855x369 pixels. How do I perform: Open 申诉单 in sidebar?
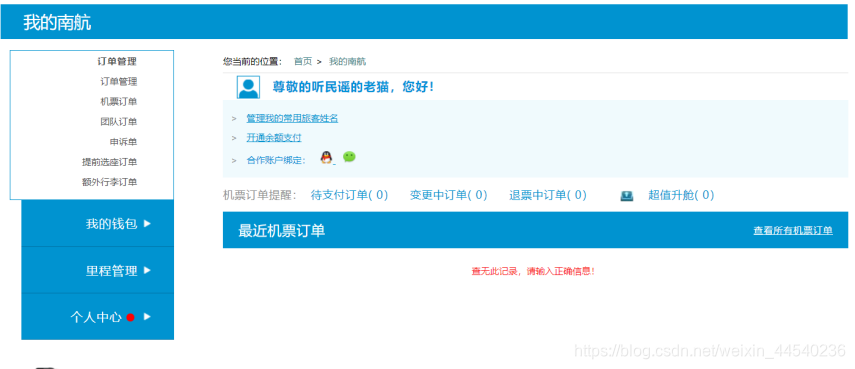pos(123,142)
